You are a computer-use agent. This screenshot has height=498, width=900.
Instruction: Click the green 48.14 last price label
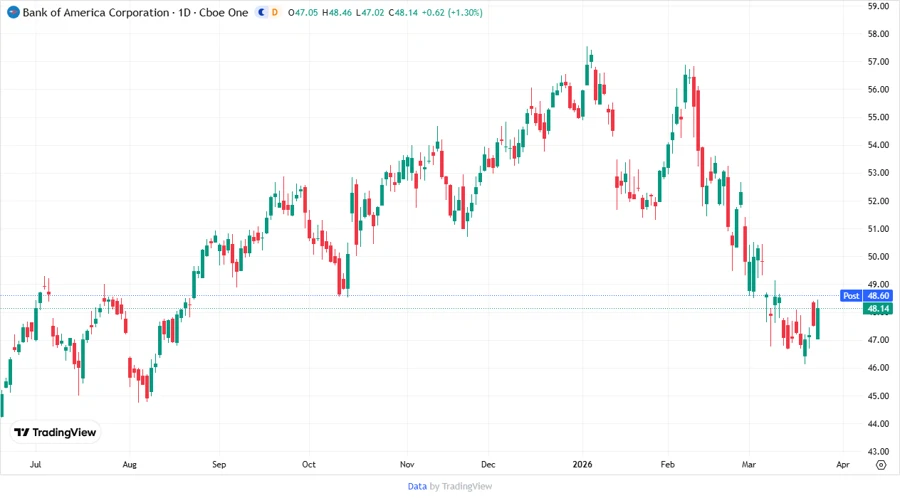click(x=878, y=309)
